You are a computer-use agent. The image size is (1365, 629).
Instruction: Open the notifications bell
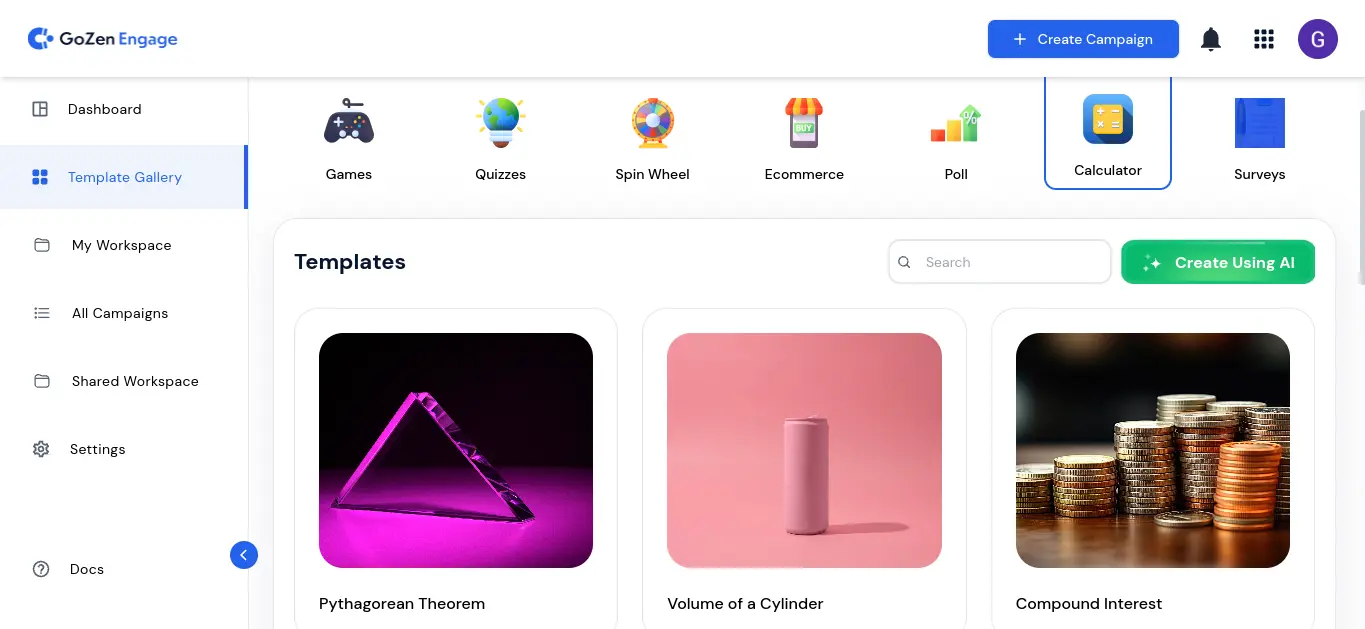1210,40
